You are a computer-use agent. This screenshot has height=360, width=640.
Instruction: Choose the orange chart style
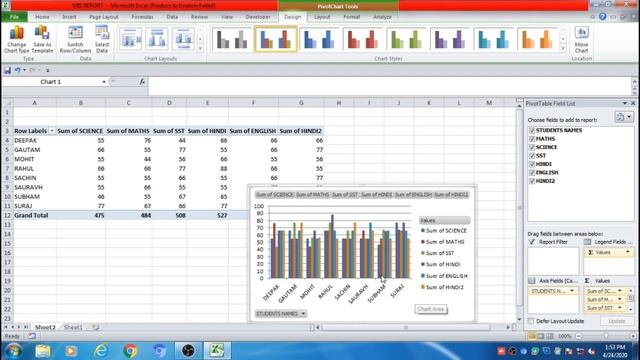(x=538, y=39)
